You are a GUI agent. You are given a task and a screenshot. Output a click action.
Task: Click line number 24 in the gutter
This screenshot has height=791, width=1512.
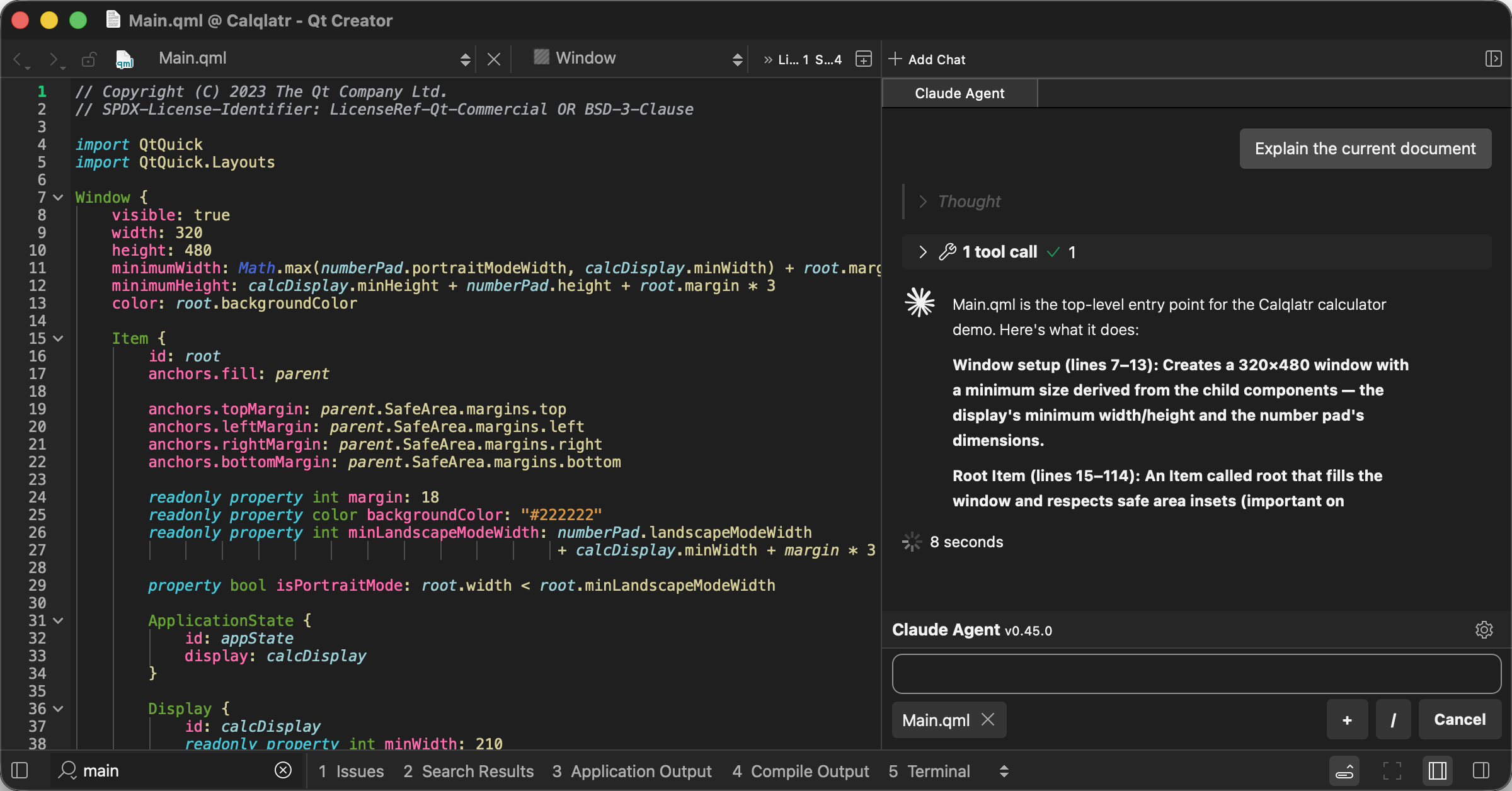[x=37, y=497]
